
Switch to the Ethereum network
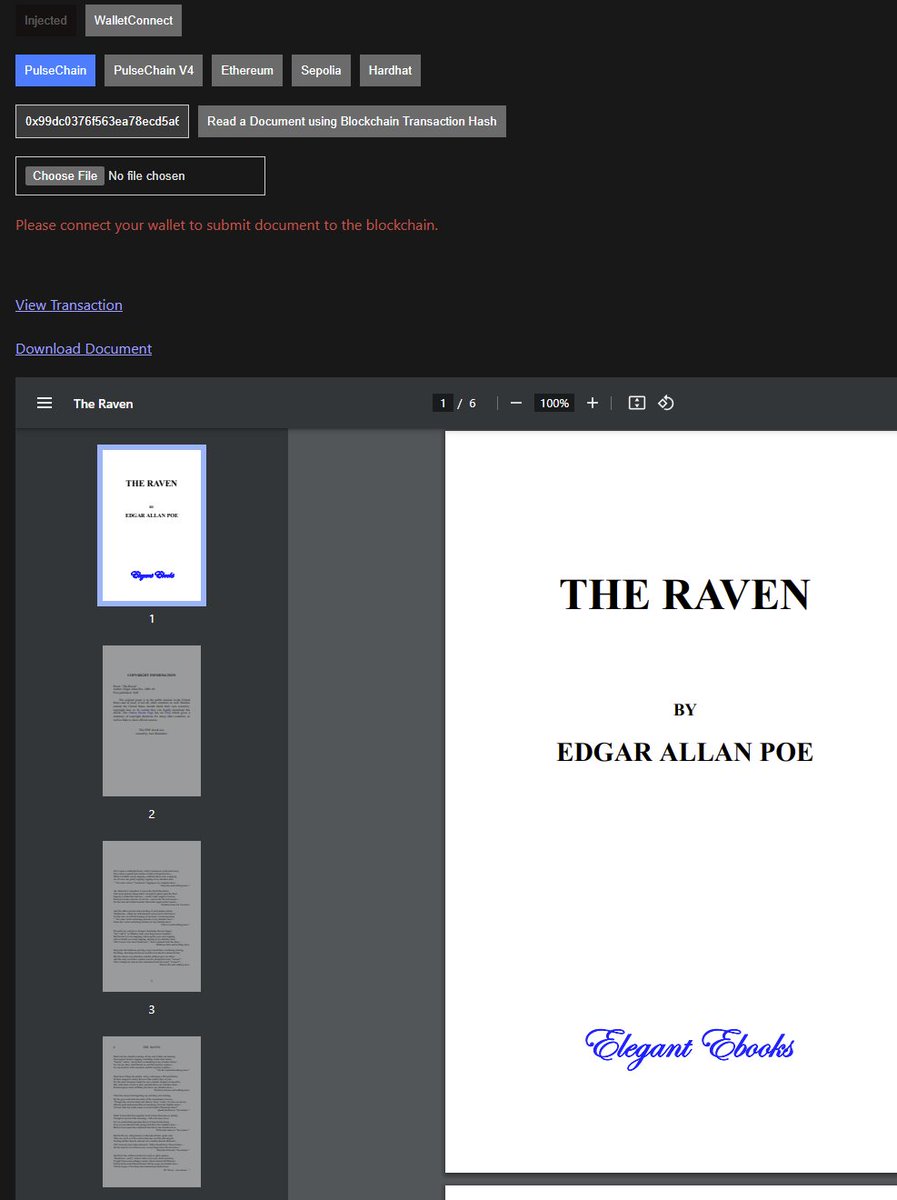coord(247,71)
